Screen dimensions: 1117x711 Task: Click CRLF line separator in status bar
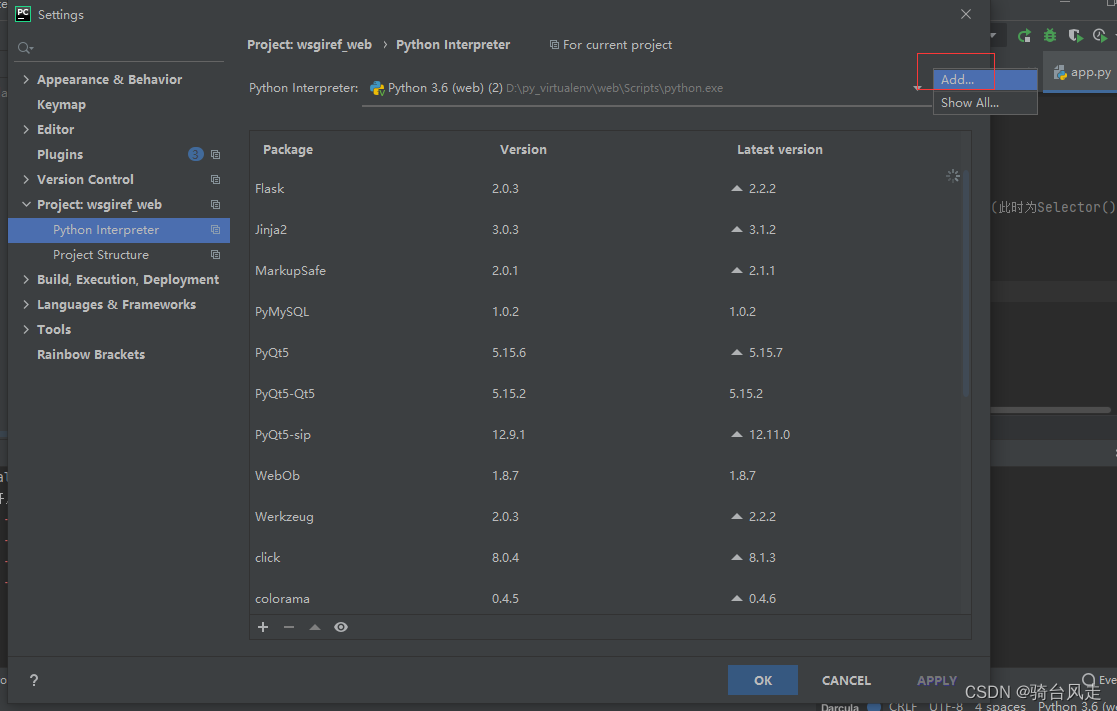point(903,706)
